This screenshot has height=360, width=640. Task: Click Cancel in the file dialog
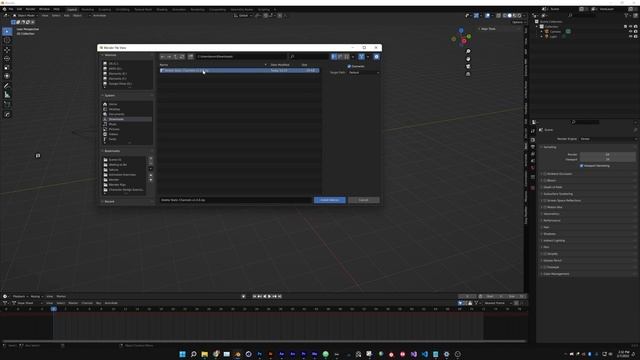(363, 200)
